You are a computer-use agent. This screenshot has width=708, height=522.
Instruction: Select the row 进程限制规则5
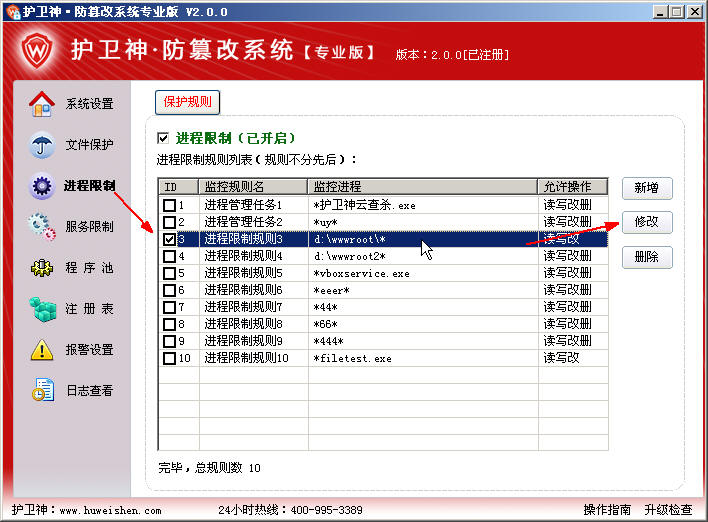click(383, 273)
